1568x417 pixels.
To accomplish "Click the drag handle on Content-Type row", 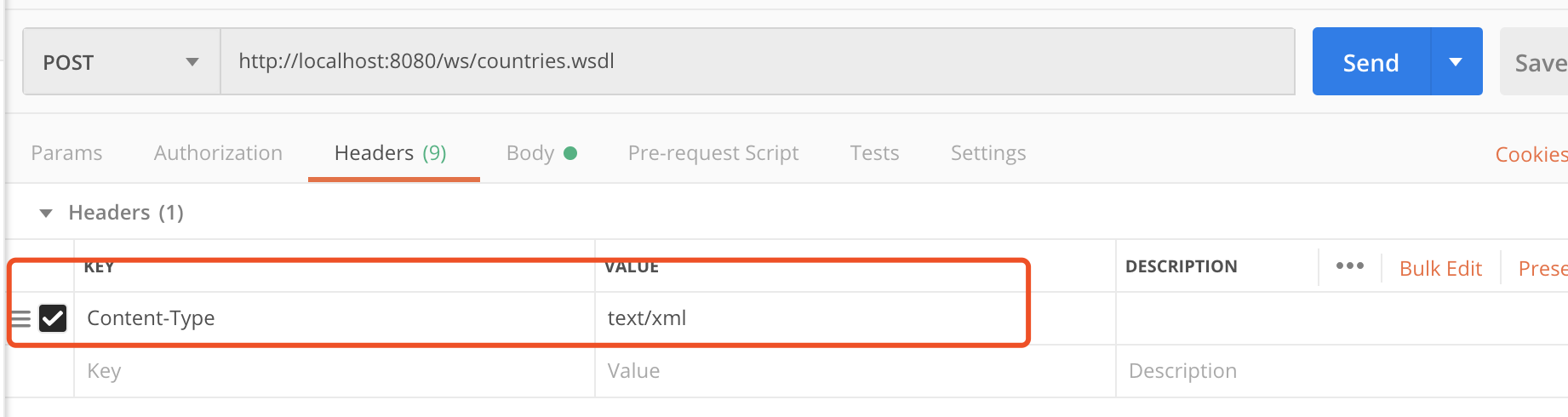I will click(x=20, y=319).
